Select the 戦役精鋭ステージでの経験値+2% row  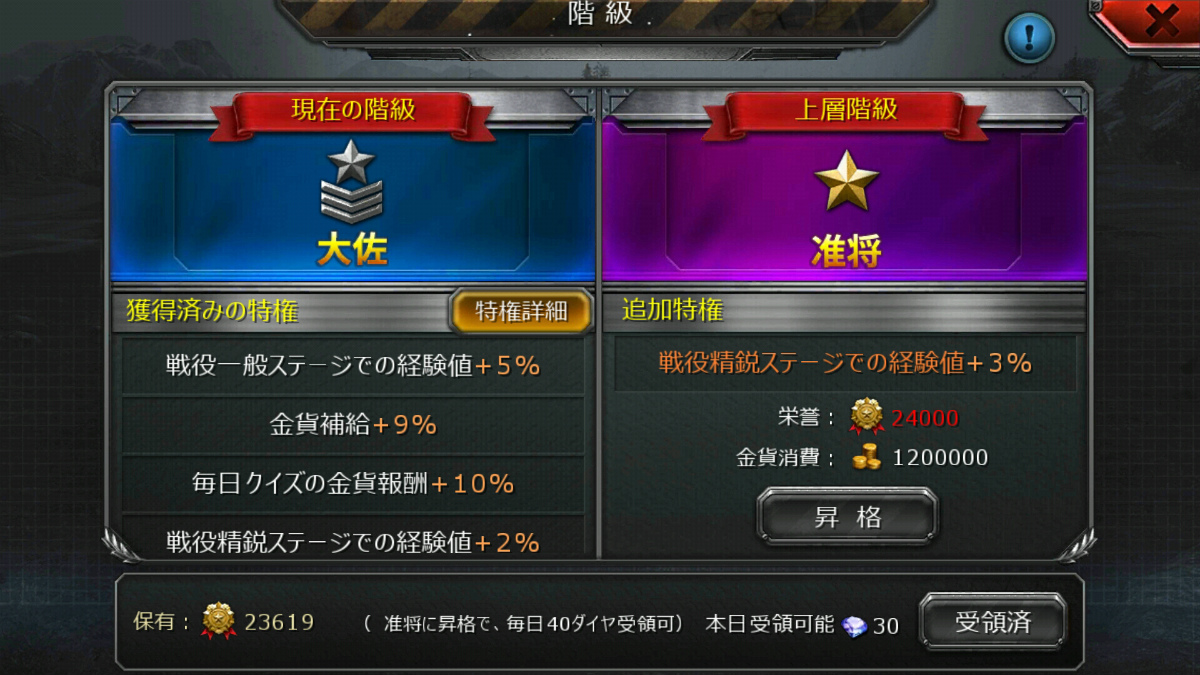(x=352, y=540)
